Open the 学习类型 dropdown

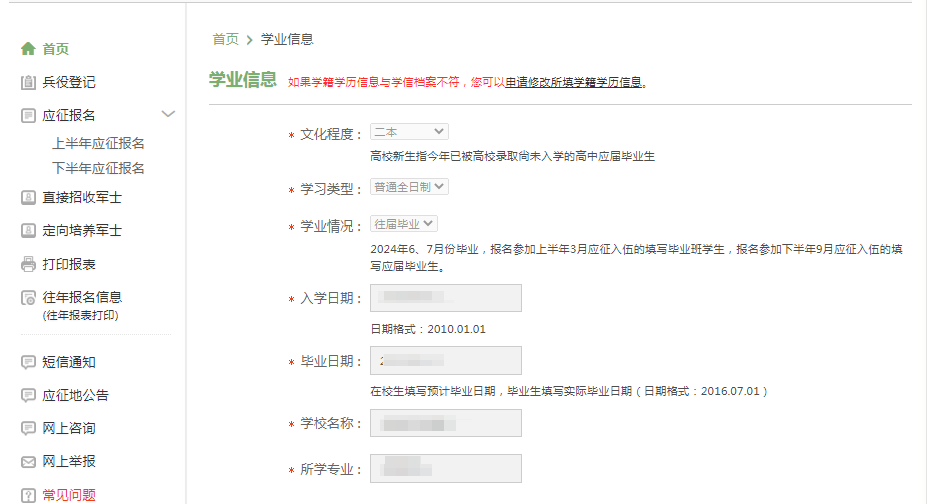pos(409,186)
